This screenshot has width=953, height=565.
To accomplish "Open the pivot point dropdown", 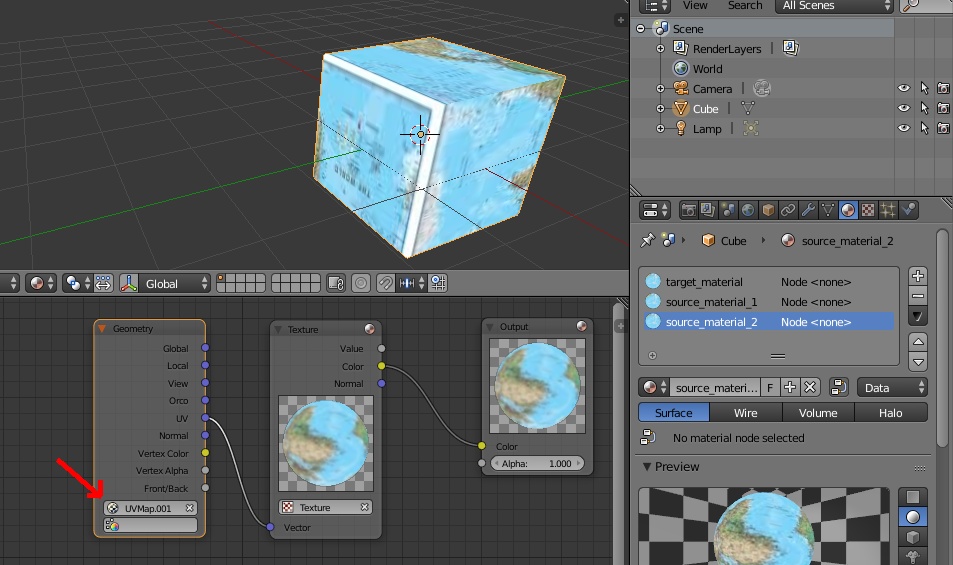I will 79,283.
